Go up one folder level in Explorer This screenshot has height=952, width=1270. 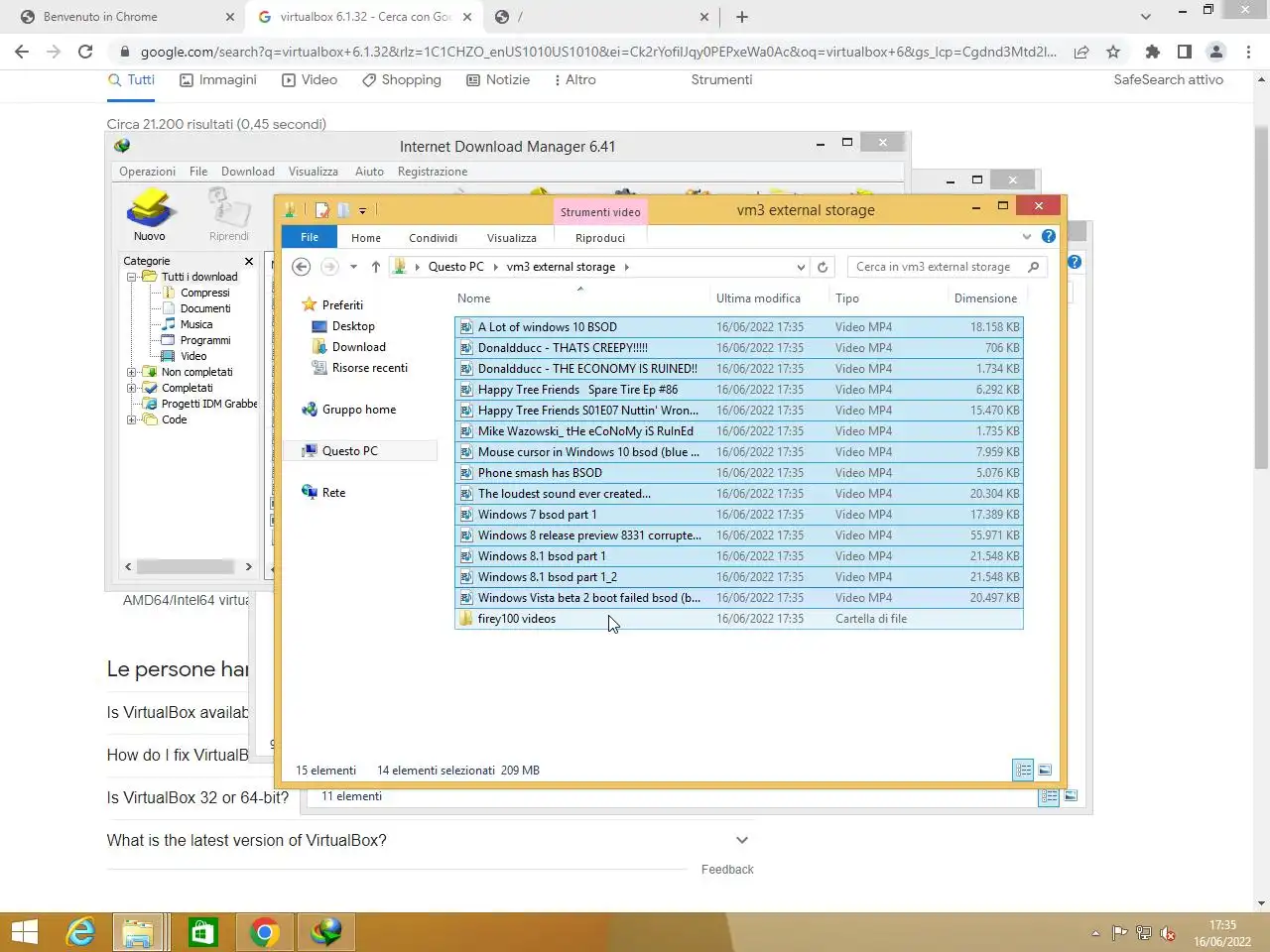point(376,267)
